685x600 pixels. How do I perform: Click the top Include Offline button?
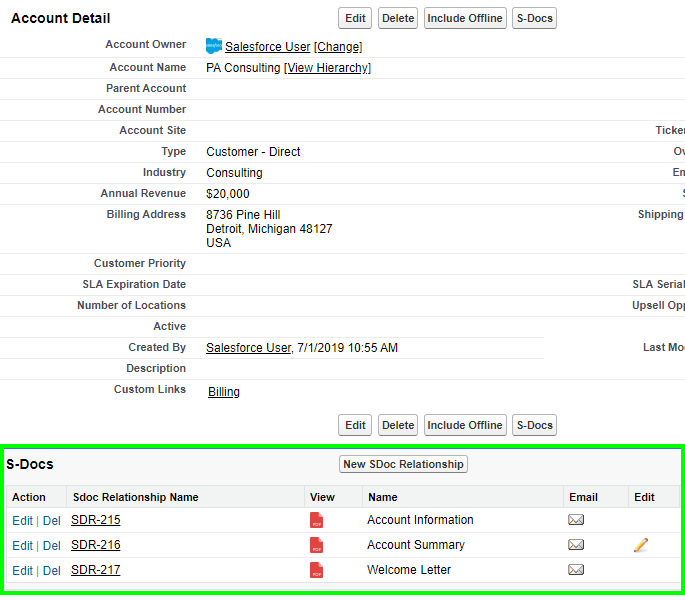465,18
